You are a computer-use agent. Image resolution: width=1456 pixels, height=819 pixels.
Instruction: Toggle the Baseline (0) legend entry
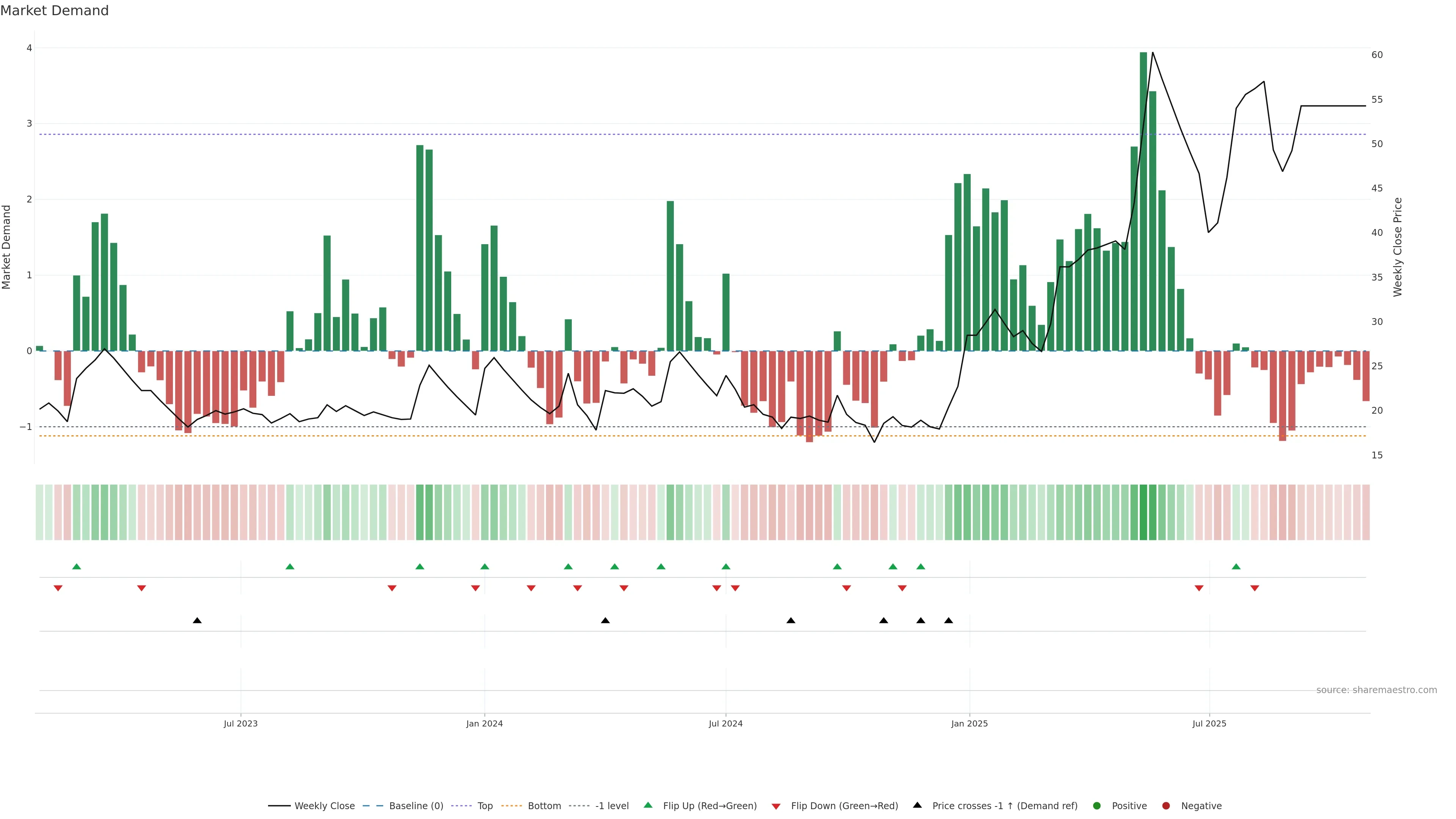[x=416, y=806]
